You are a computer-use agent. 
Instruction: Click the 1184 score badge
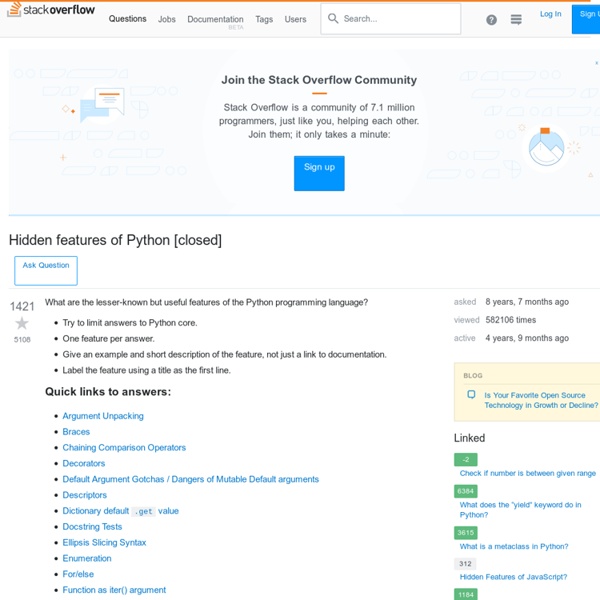(466, 594)
